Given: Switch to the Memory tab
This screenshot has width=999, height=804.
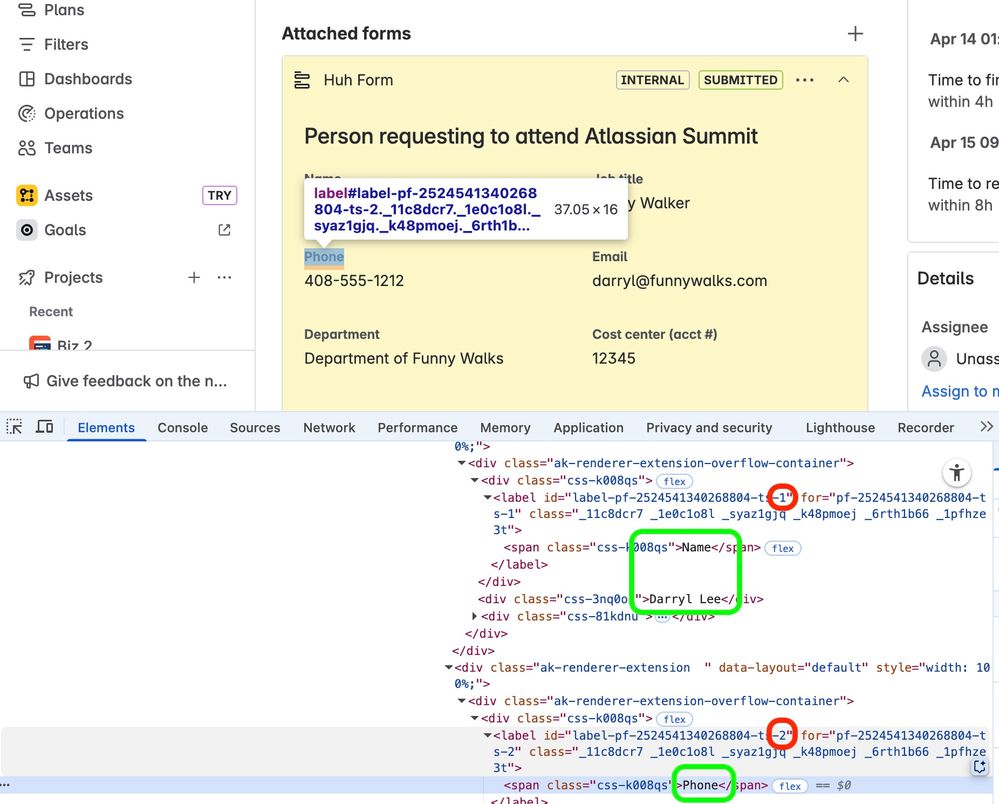Looking at the screenshot, I should click(x=505, y=427).
